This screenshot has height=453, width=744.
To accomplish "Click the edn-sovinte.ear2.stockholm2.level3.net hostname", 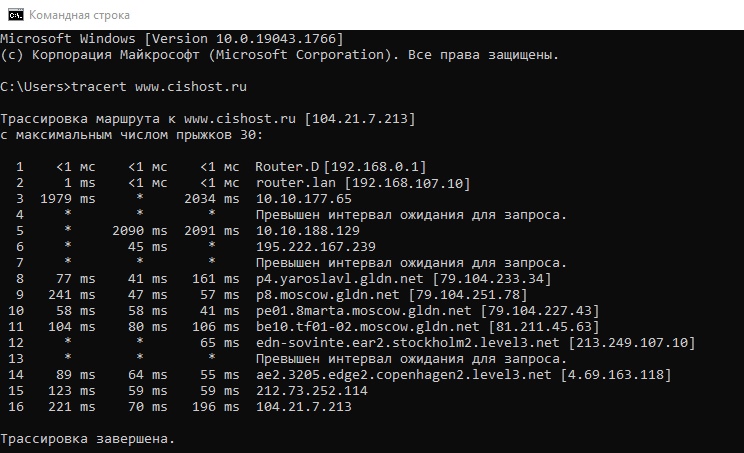I will pos(409,343).
